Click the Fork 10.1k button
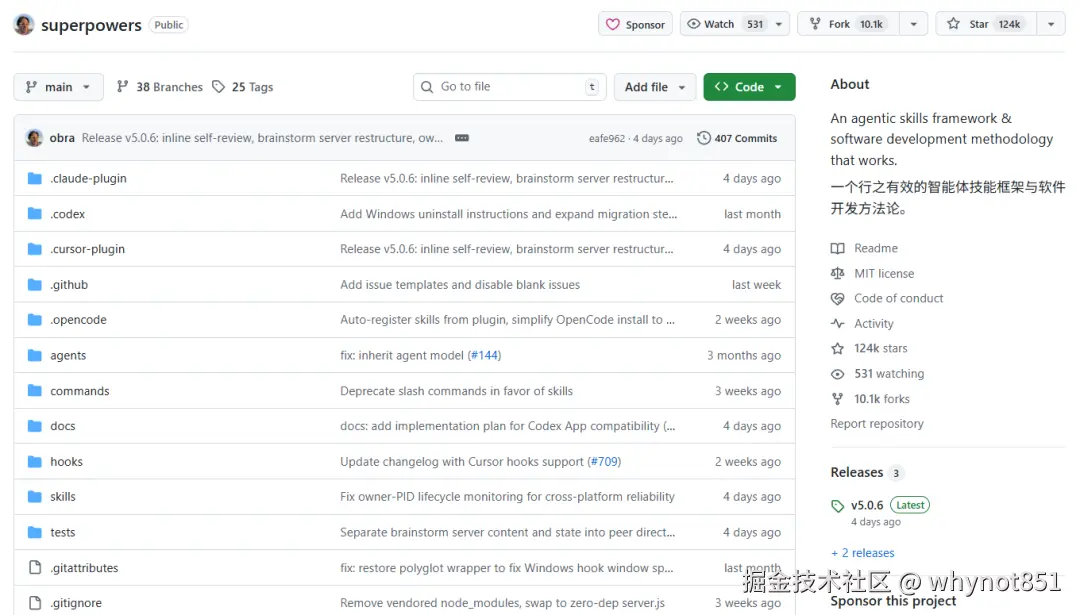 pyautogui.click(x=848, y=24)
